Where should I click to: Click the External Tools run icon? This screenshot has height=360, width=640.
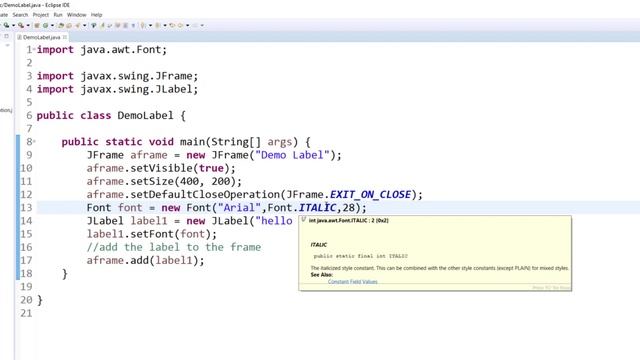tap(21, 25)
